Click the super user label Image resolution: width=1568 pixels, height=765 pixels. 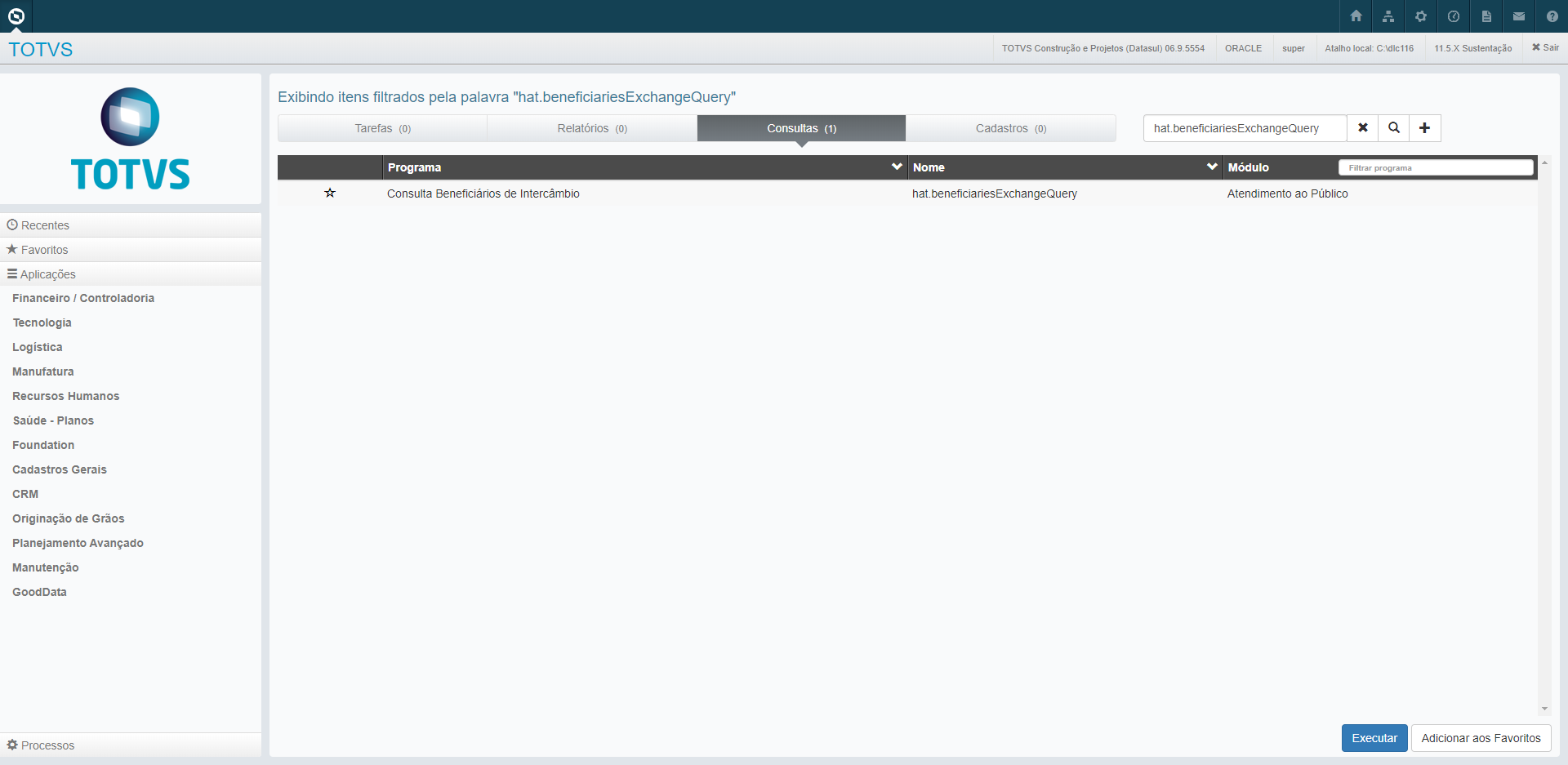point(1294,48)
